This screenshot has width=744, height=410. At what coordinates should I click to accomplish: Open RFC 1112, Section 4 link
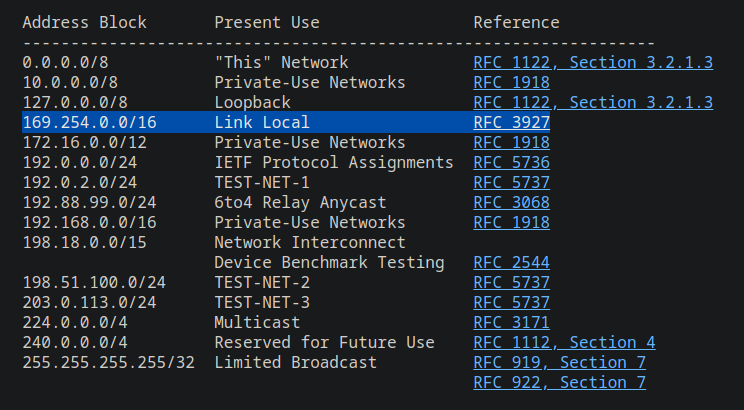pos(565,343)
